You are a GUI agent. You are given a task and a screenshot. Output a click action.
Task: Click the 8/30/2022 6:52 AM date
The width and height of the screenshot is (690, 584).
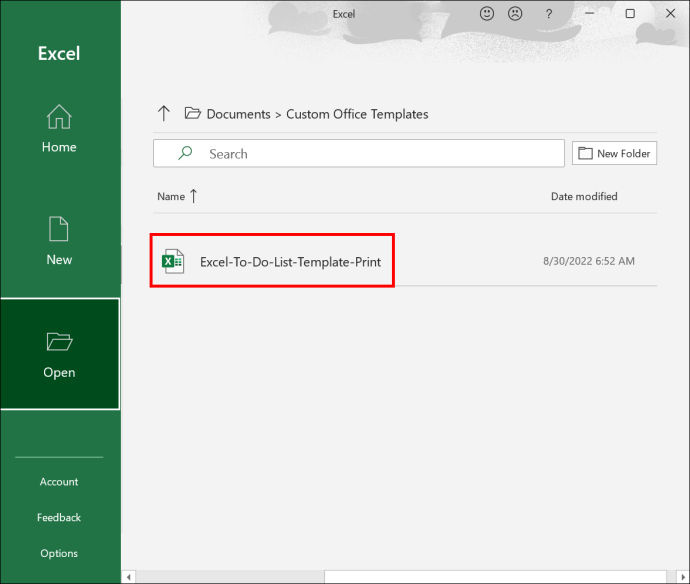[x=589, y=261]
